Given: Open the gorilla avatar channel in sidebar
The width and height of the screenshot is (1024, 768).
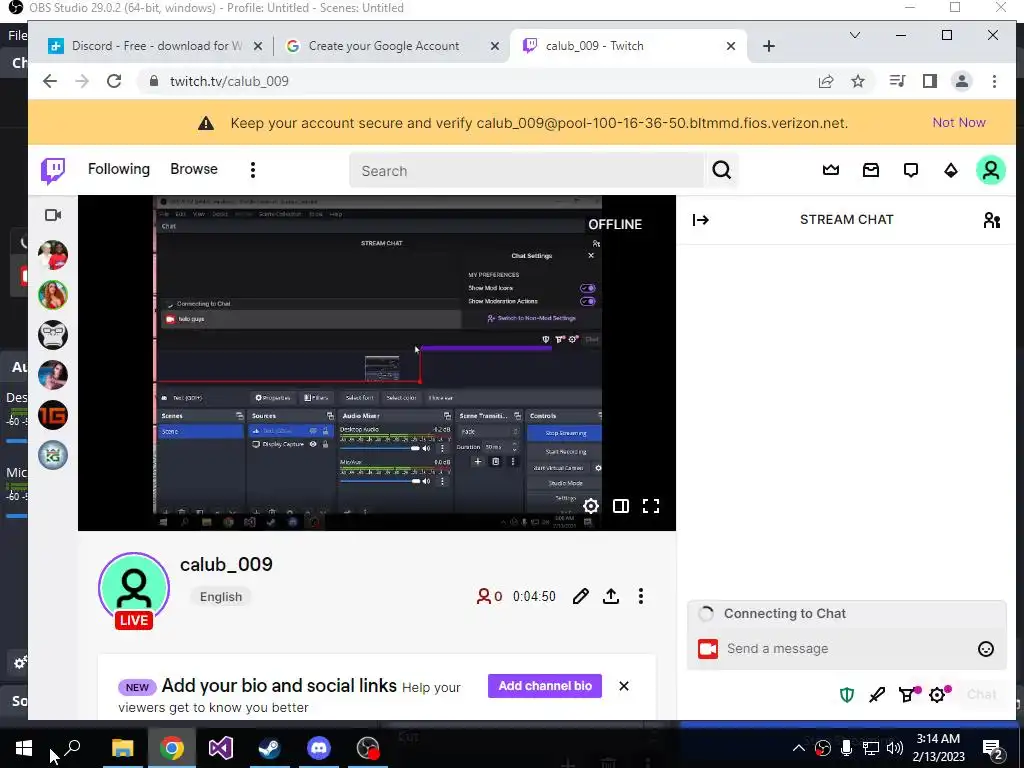Looking at the screenshot, I should click(53, 335).
